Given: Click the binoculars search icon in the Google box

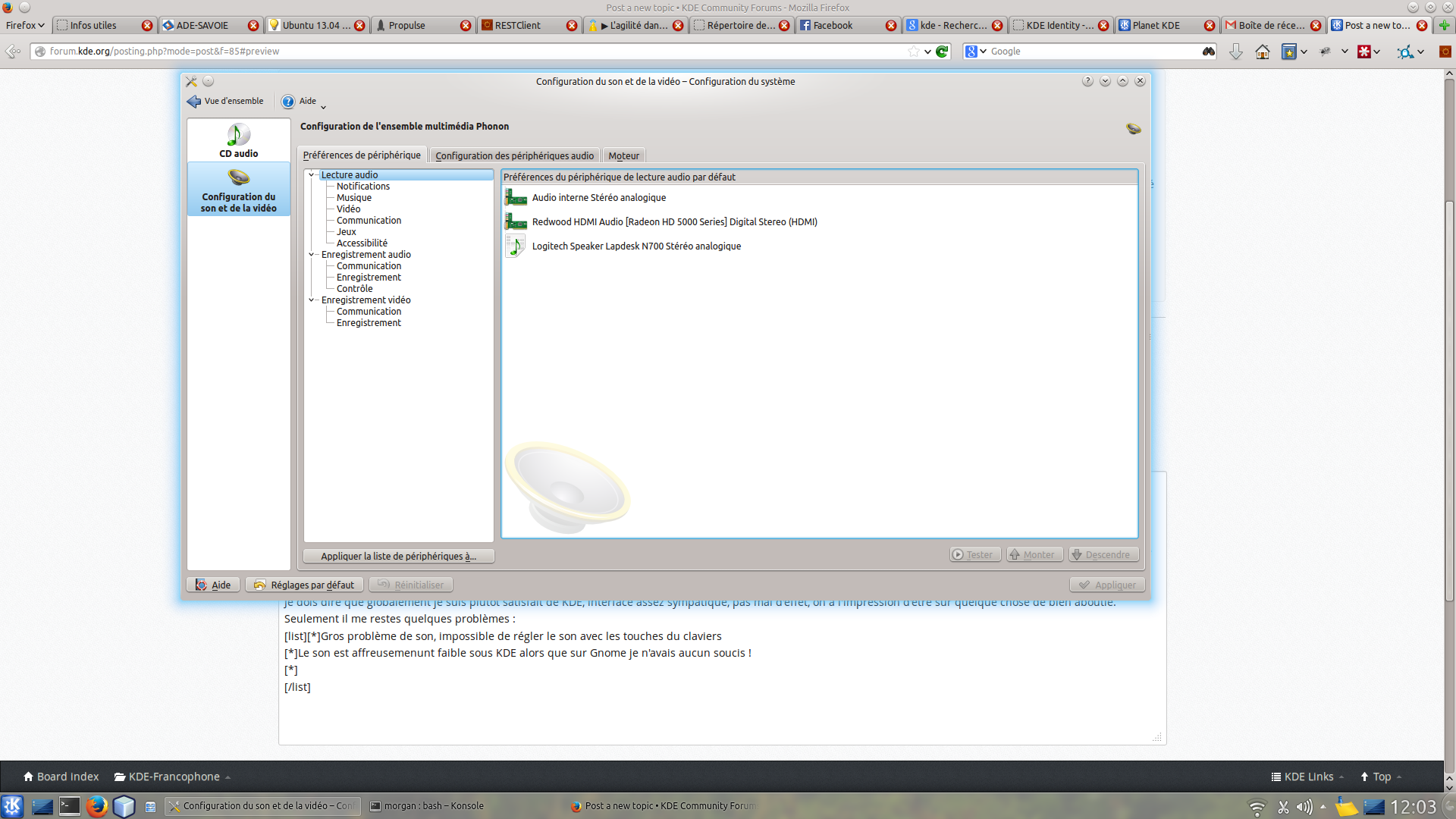Looking at the screenshot, I should click(x=1209, y=52).
